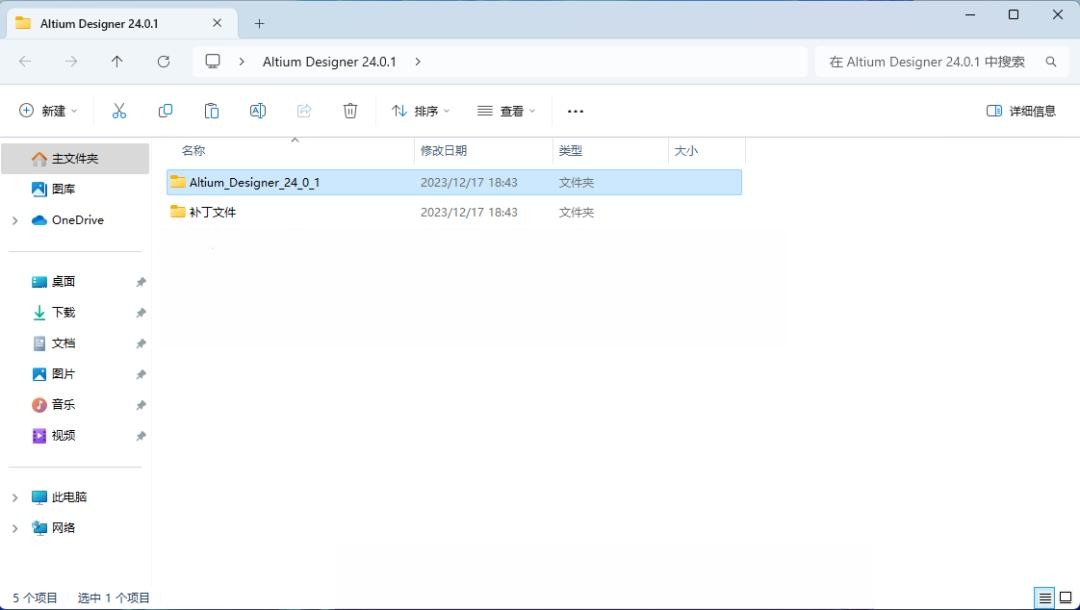Expand the 网络 tree node
The width and height of the screenshot is (1080, 610).
(x=15, y=528)
